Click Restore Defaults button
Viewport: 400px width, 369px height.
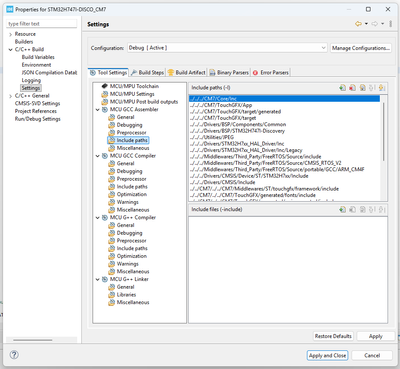(x=333, y=336)
